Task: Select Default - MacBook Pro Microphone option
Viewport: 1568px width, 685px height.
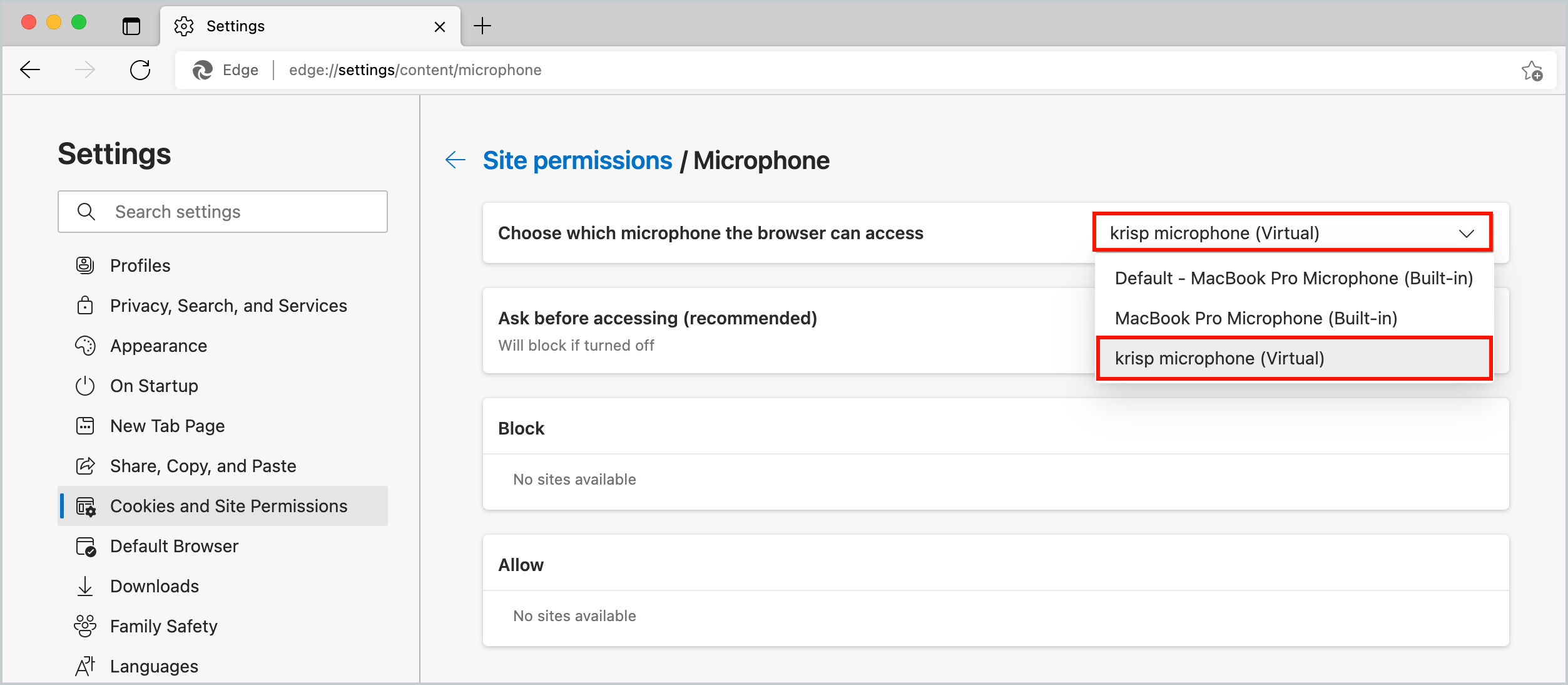Action: [1294, 278]
